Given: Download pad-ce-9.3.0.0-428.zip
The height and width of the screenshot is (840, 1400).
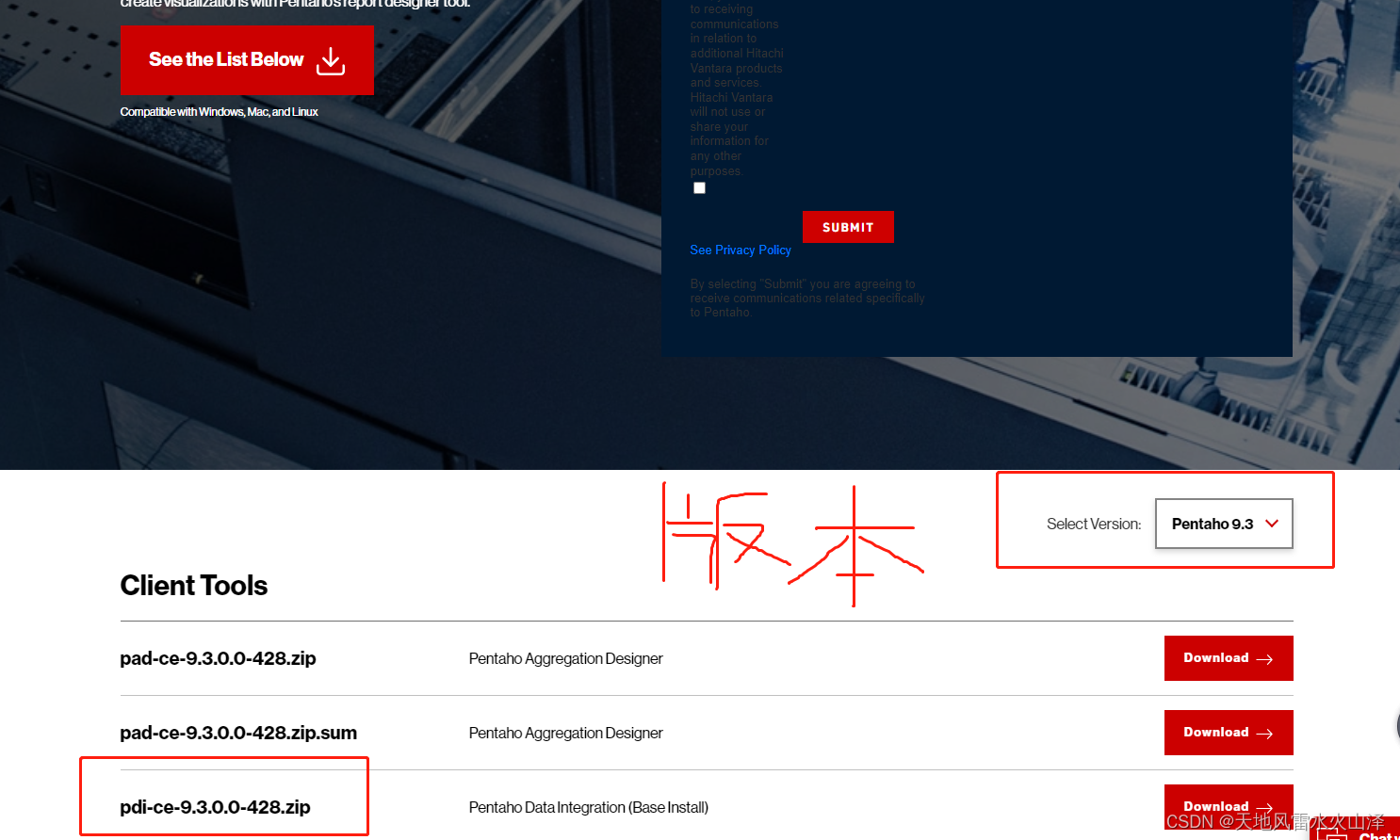Looking at the screenshot, I should [x=1229, y=658].
